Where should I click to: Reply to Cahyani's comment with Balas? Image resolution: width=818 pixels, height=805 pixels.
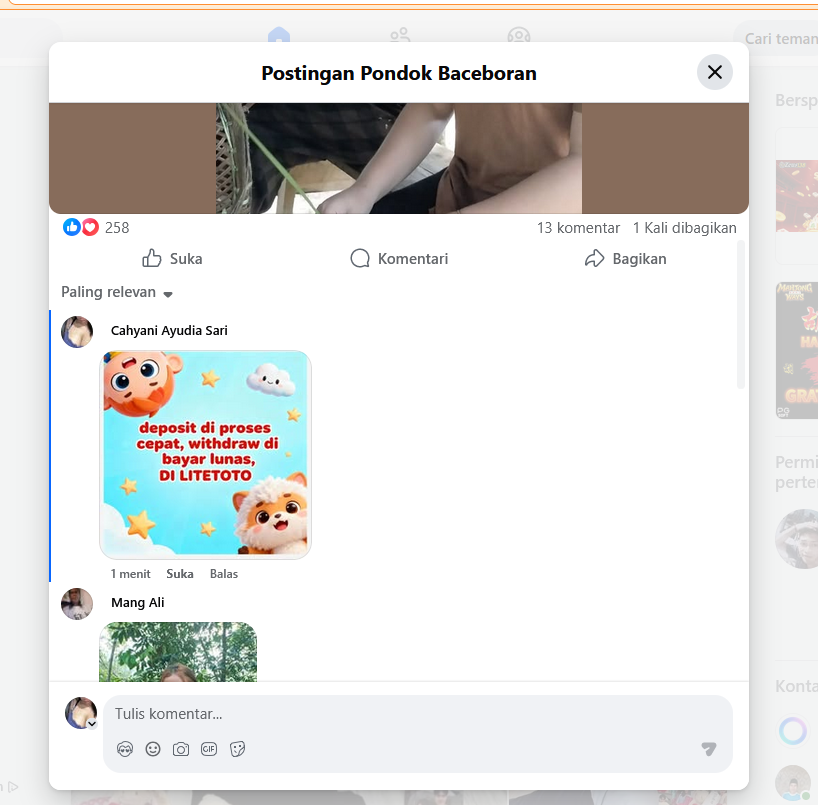pos(224,574)
